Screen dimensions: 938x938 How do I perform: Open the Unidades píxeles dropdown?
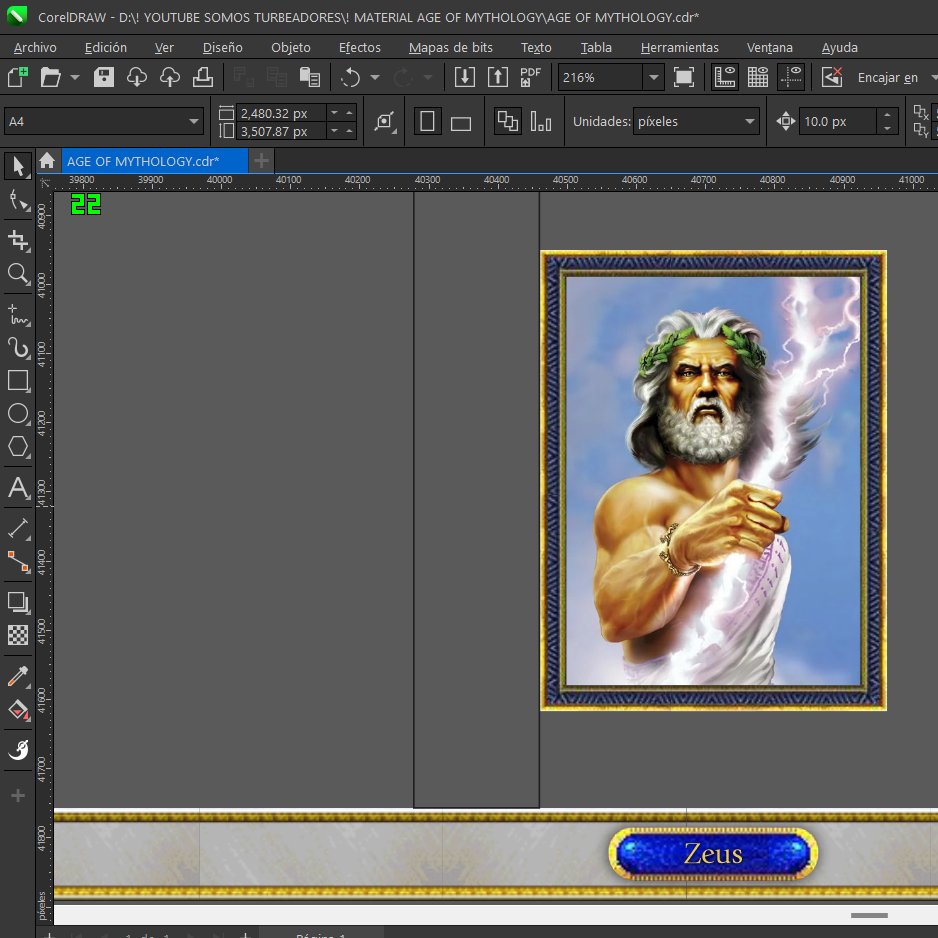750,121
